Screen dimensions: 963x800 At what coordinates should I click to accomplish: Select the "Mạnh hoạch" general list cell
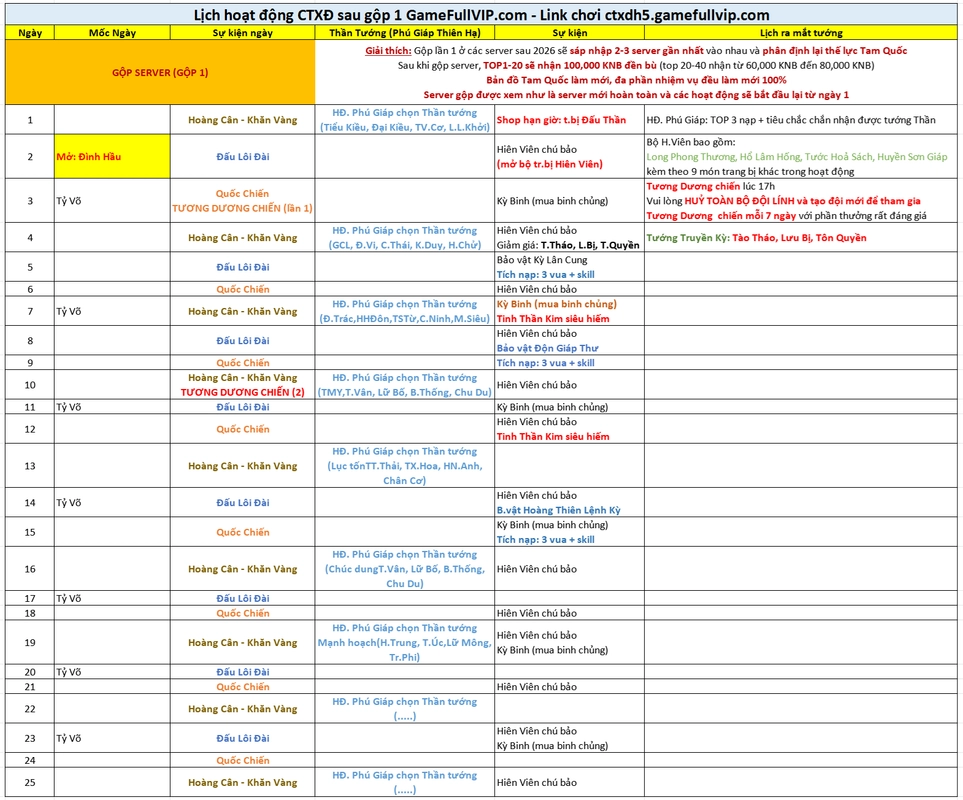pos(404,643)
